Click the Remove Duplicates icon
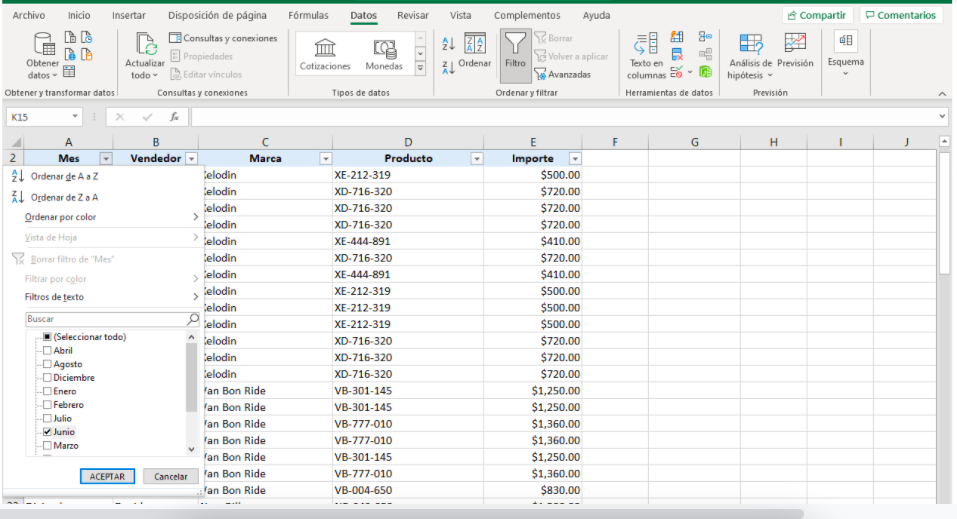Screen dimensions: 957x519 point(677,55)
